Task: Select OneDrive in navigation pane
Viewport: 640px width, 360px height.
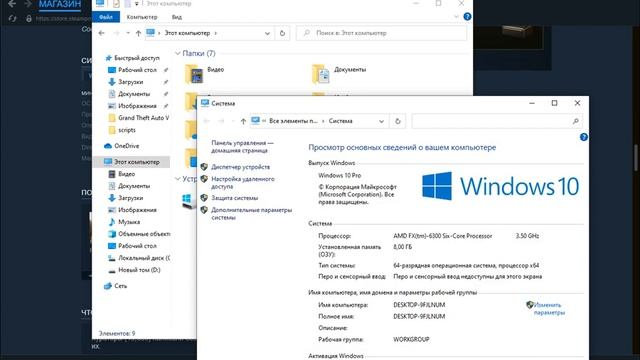Action: click(127, 146)
